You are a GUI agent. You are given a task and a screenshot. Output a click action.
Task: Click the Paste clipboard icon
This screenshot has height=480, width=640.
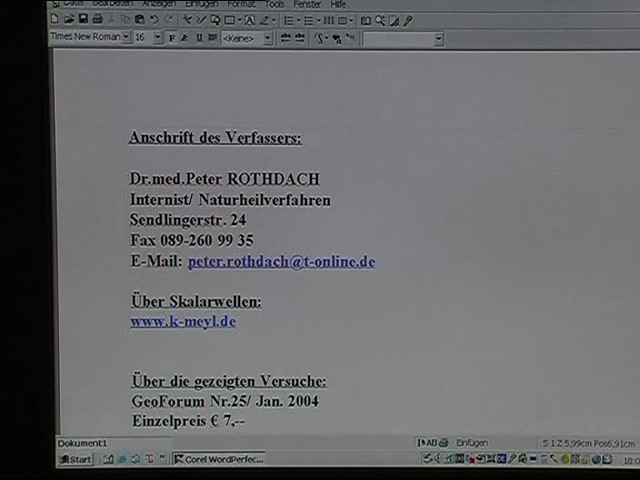point(140,19)
